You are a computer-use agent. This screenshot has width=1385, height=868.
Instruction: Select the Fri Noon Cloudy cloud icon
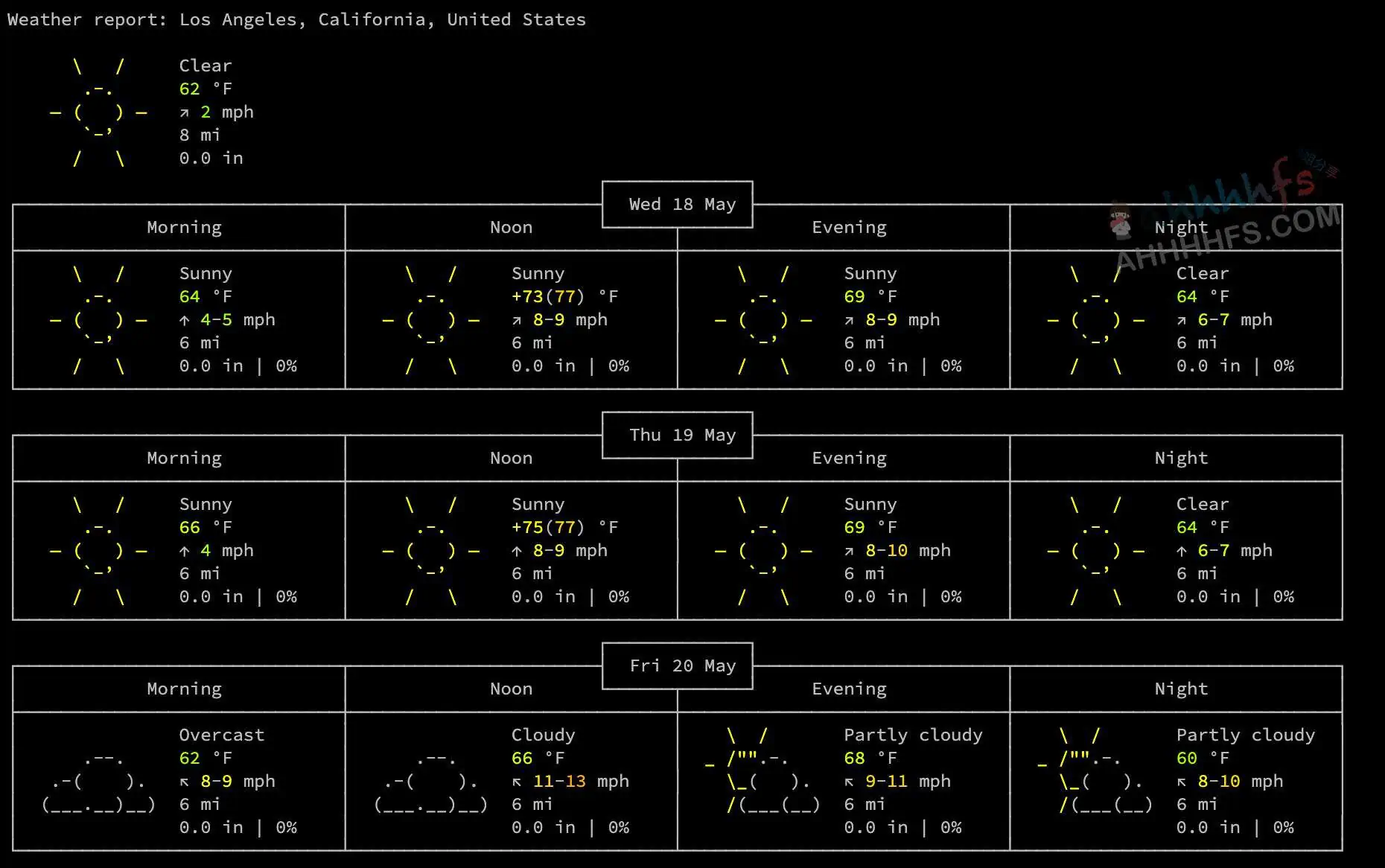click(430, 782)
